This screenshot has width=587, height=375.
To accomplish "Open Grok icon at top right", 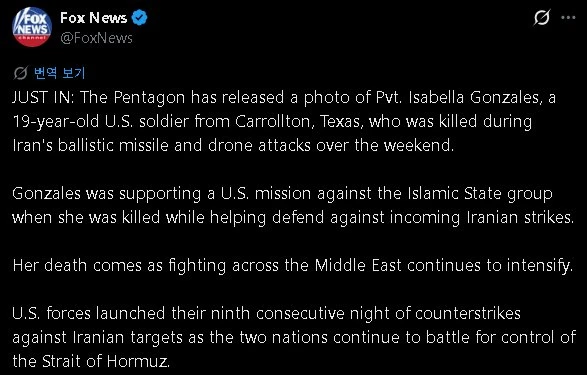I will 542,18.
